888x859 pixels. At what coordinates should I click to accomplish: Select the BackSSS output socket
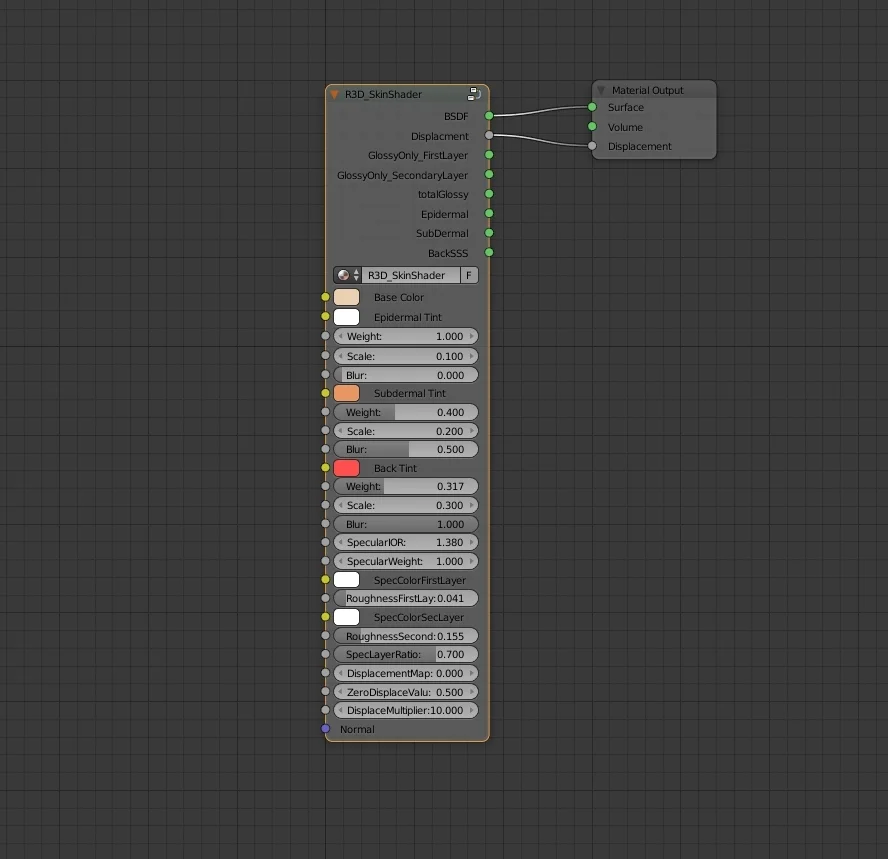(488, 253)
